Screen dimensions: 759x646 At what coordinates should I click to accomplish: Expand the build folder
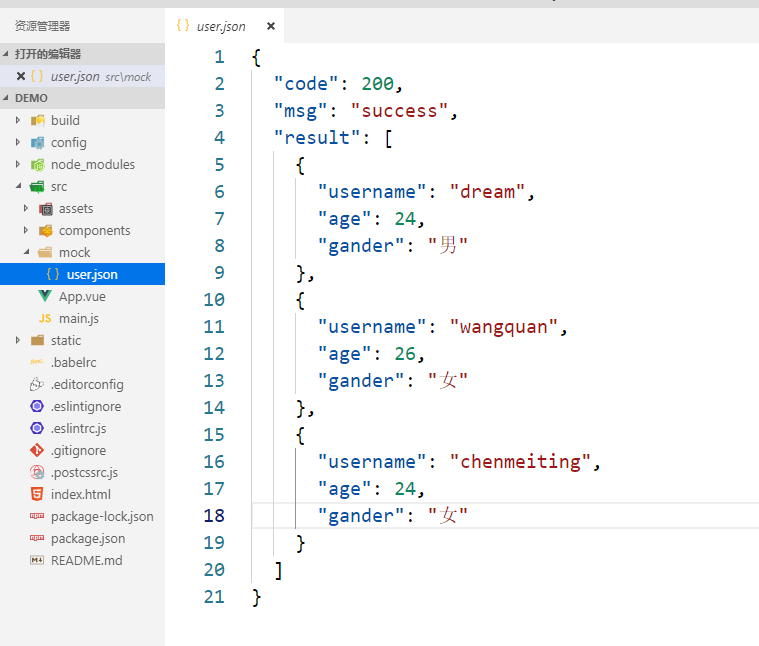[x=18, y=120]
